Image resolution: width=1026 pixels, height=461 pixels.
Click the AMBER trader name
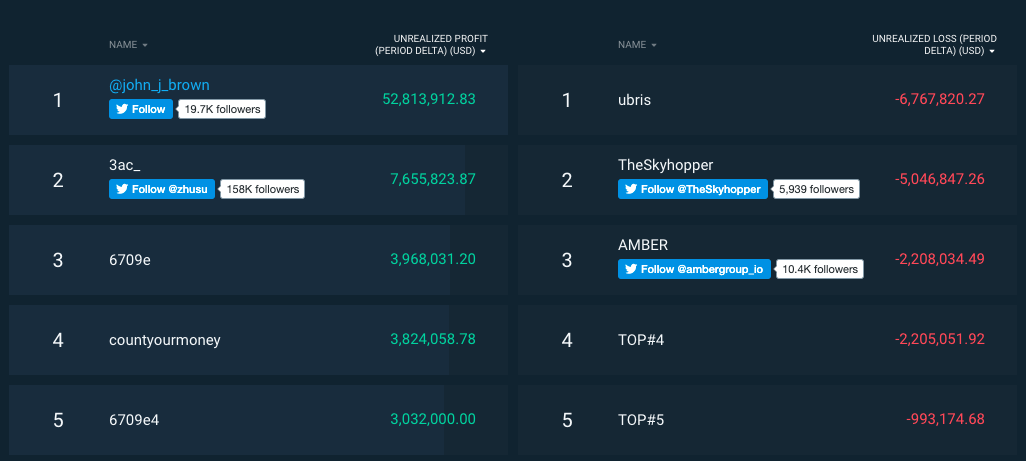point(643,245)
